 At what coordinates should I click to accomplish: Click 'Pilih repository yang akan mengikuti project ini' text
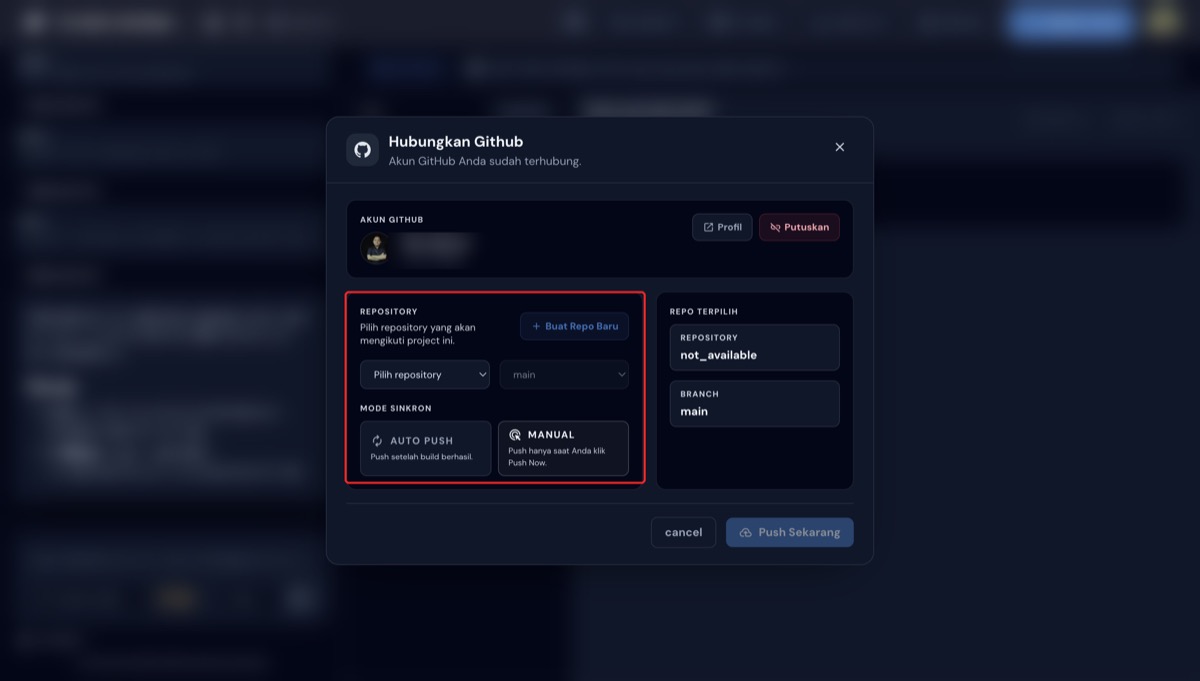(x=418, y=334)
